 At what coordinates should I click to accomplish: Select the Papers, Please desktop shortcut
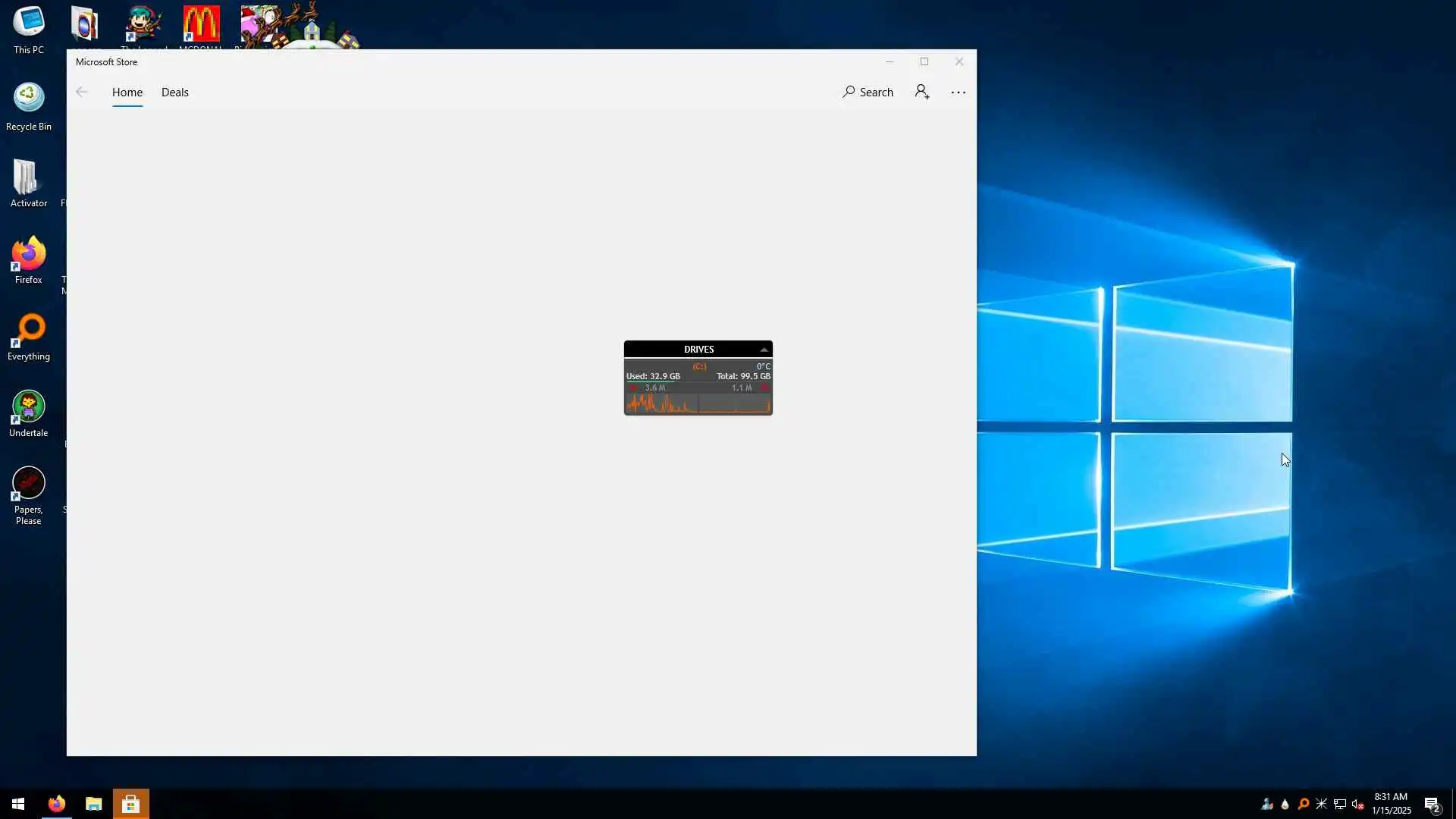[x=29, y=484]
